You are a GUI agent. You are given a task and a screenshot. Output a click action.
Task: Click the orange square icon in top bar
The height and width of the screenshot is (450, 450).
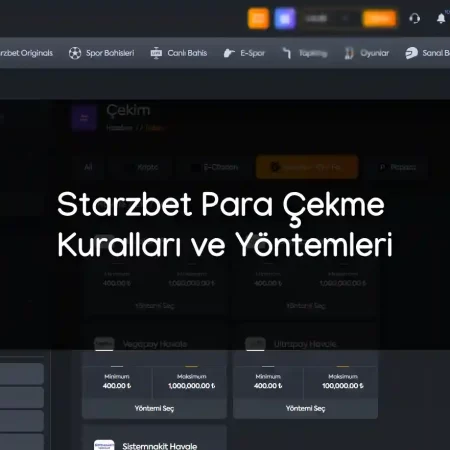[258, 19]
